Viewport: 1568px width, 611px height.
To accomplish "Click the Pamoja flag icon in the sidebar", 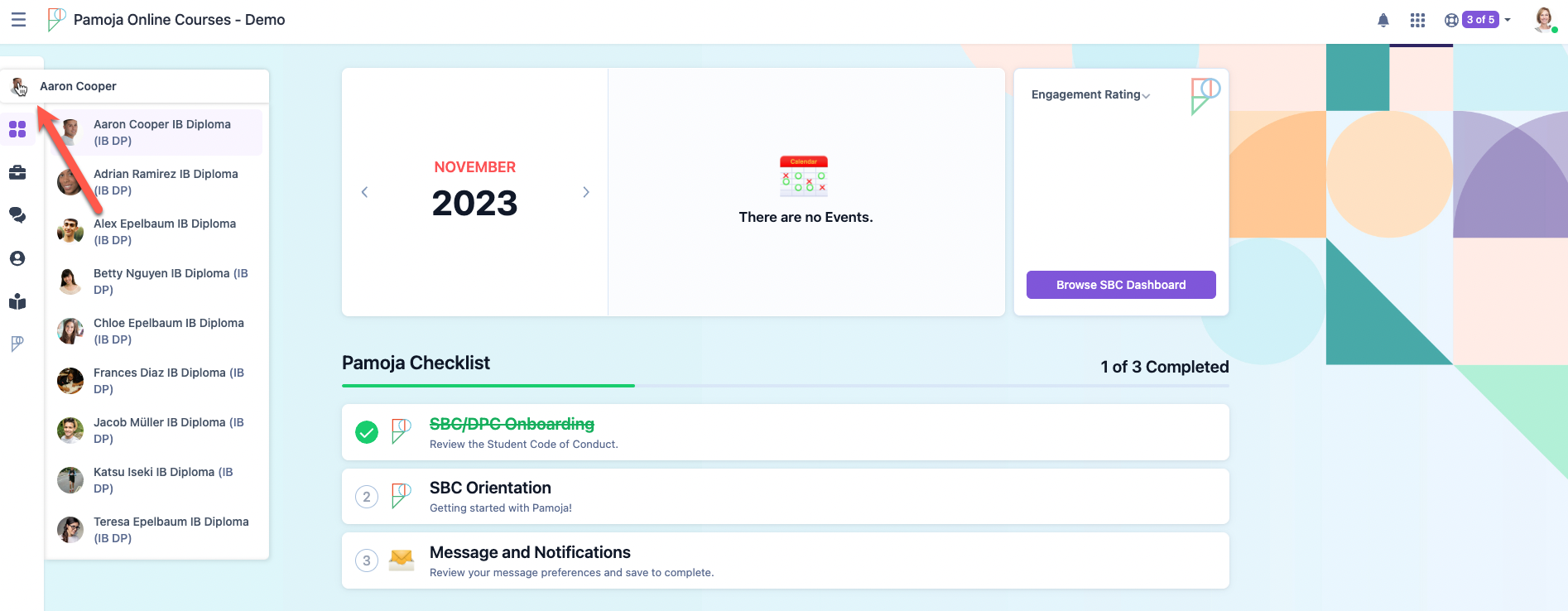I will 17,344.
